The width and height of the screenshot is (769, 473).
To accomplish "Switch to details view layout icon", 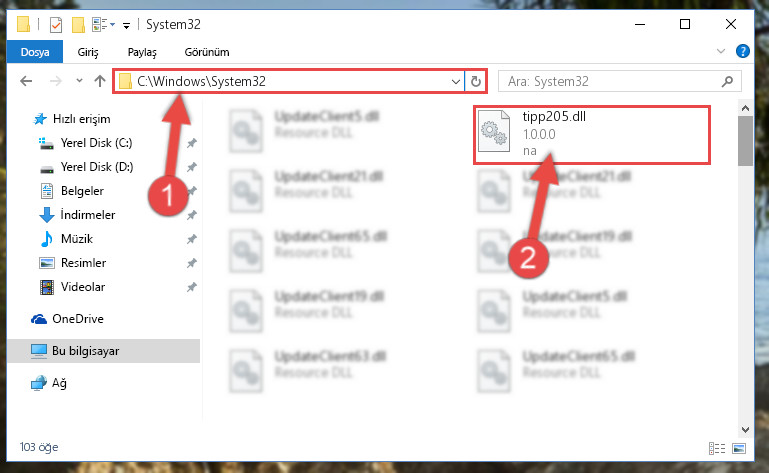I will [717, 448].
